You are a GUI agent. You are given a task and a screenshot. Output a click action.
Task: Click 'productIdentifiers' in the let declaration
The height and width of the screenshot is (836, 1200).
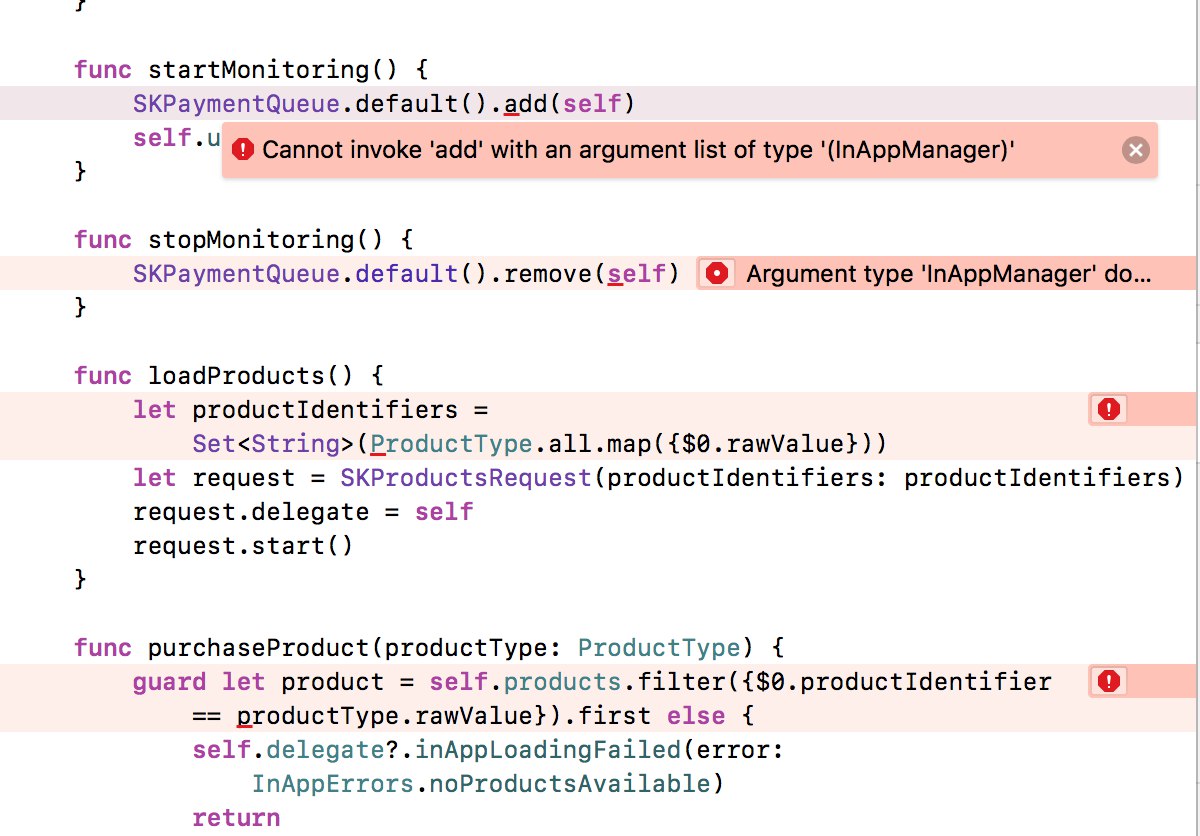(x=325, y=410)
